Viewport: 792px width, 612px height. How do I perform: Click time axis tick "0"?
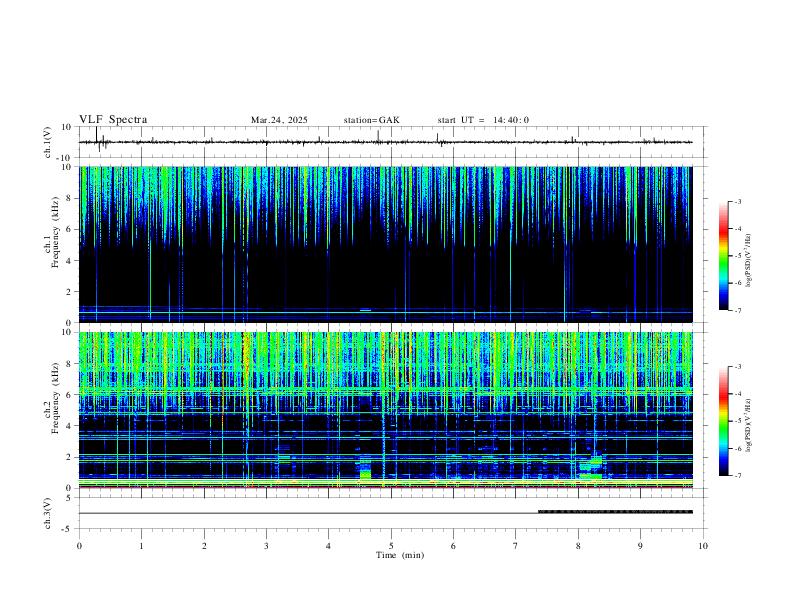point(79,546)
